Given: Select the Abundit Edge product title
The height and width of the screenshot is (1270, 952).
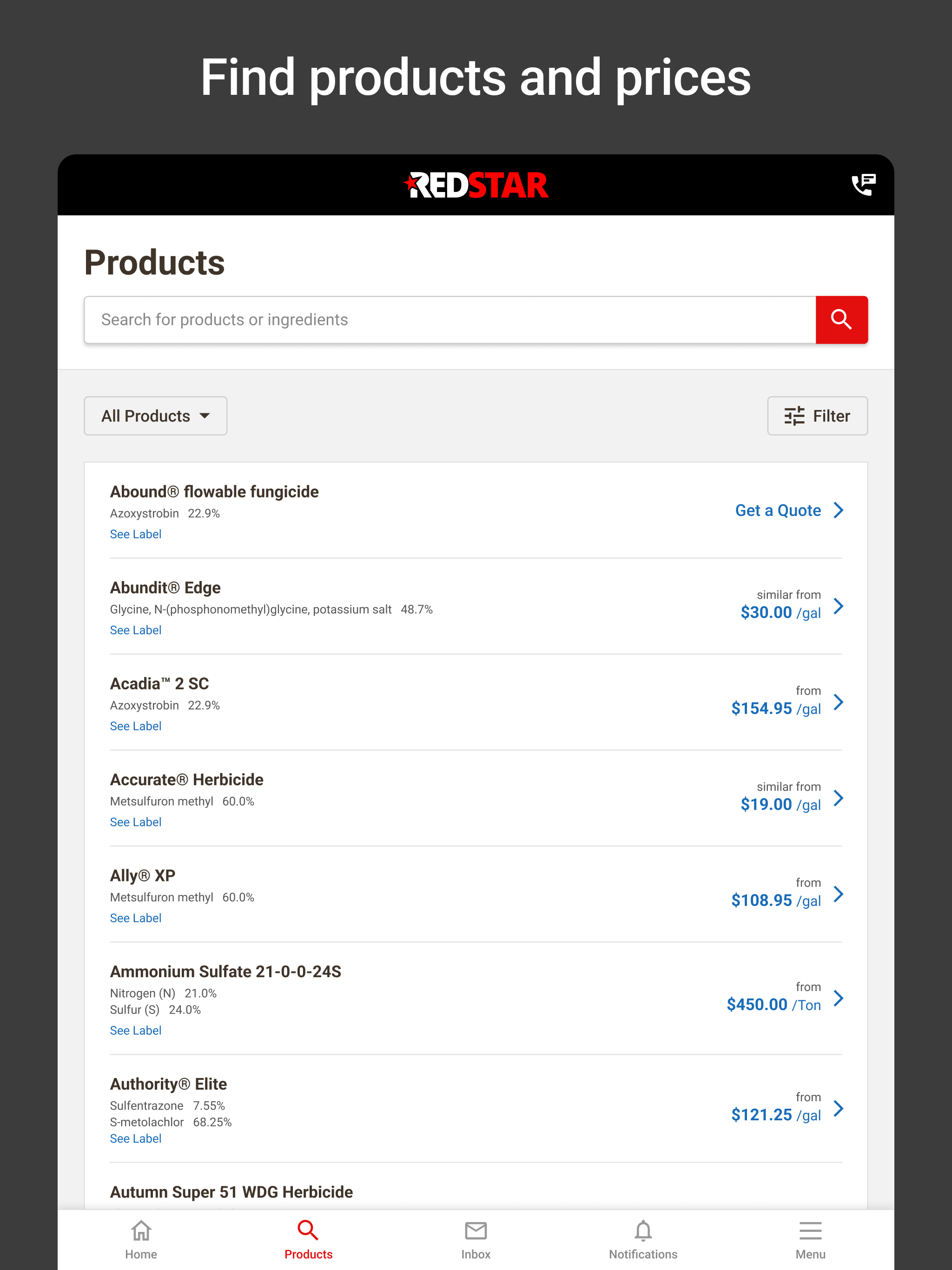Looking at the screenshot, I should click(x=165, y=587).
